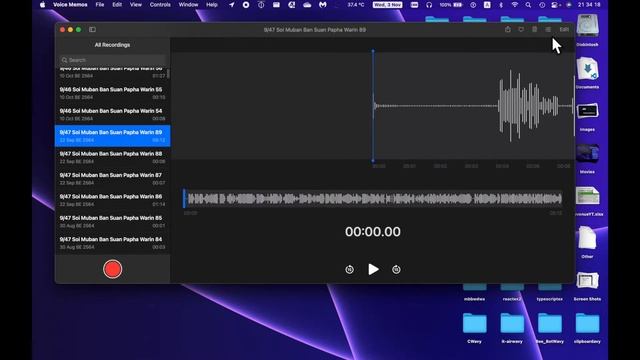Click the Malwarebytes M menu bar icon

click(x=323, y=5)
